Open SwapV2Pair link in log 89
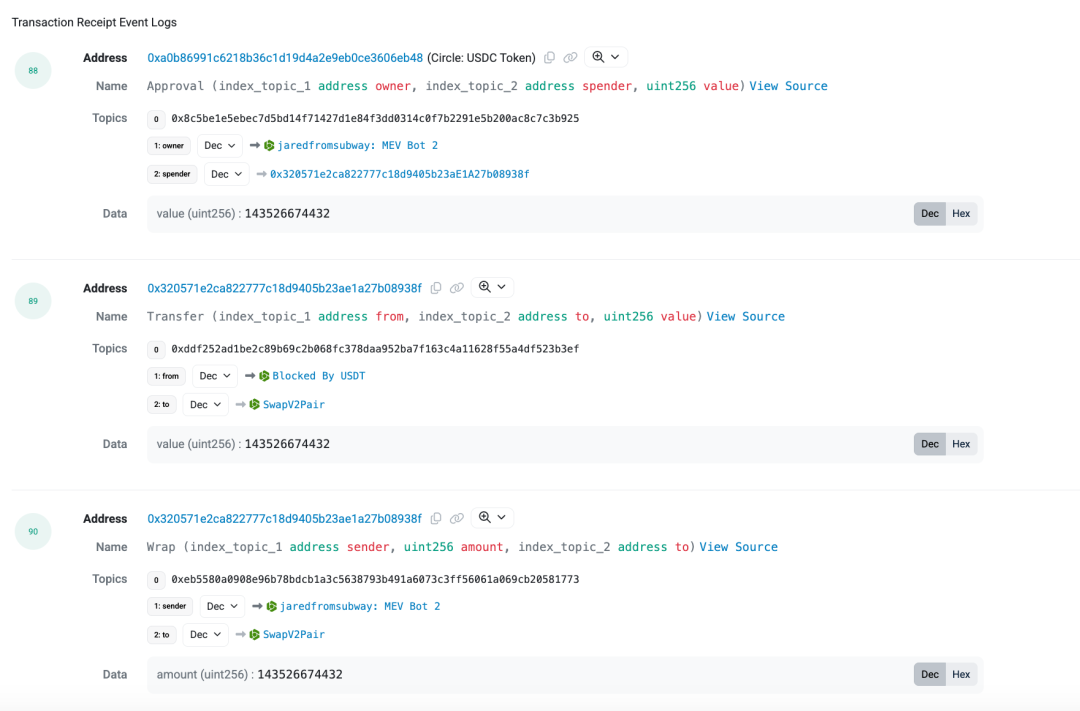The height and width of the screenshot is (711, 1080). tap(293, 404)
